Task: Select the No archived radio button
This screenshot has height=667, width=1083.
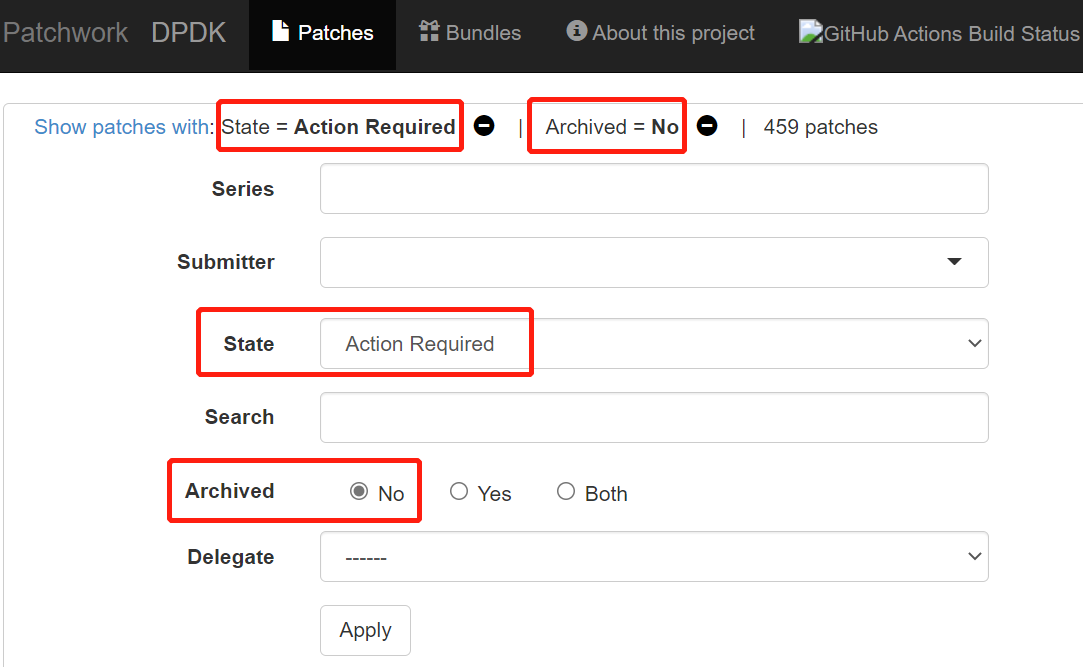Action: 358,491
